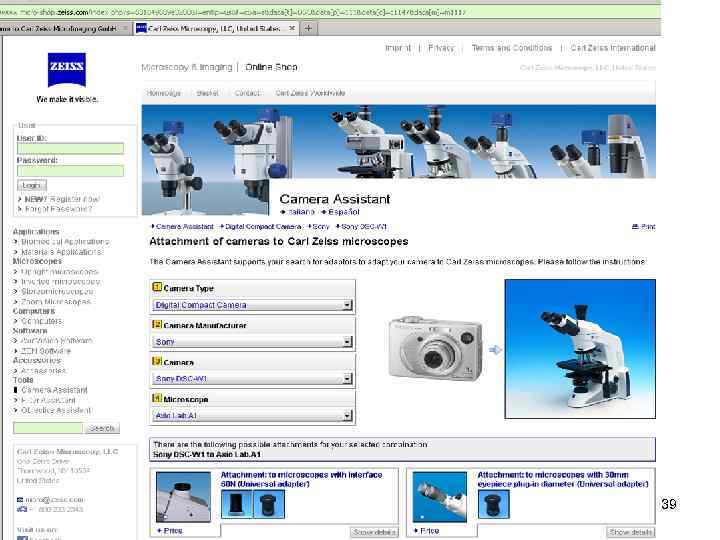
Task: Focus the Password input field
Action: [x=70, y=171]
